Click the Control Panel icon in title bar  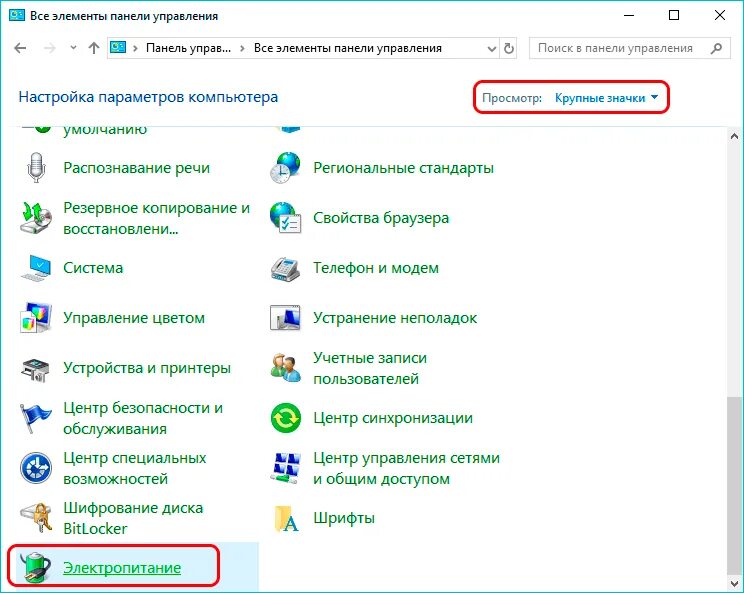coord(17,15)
